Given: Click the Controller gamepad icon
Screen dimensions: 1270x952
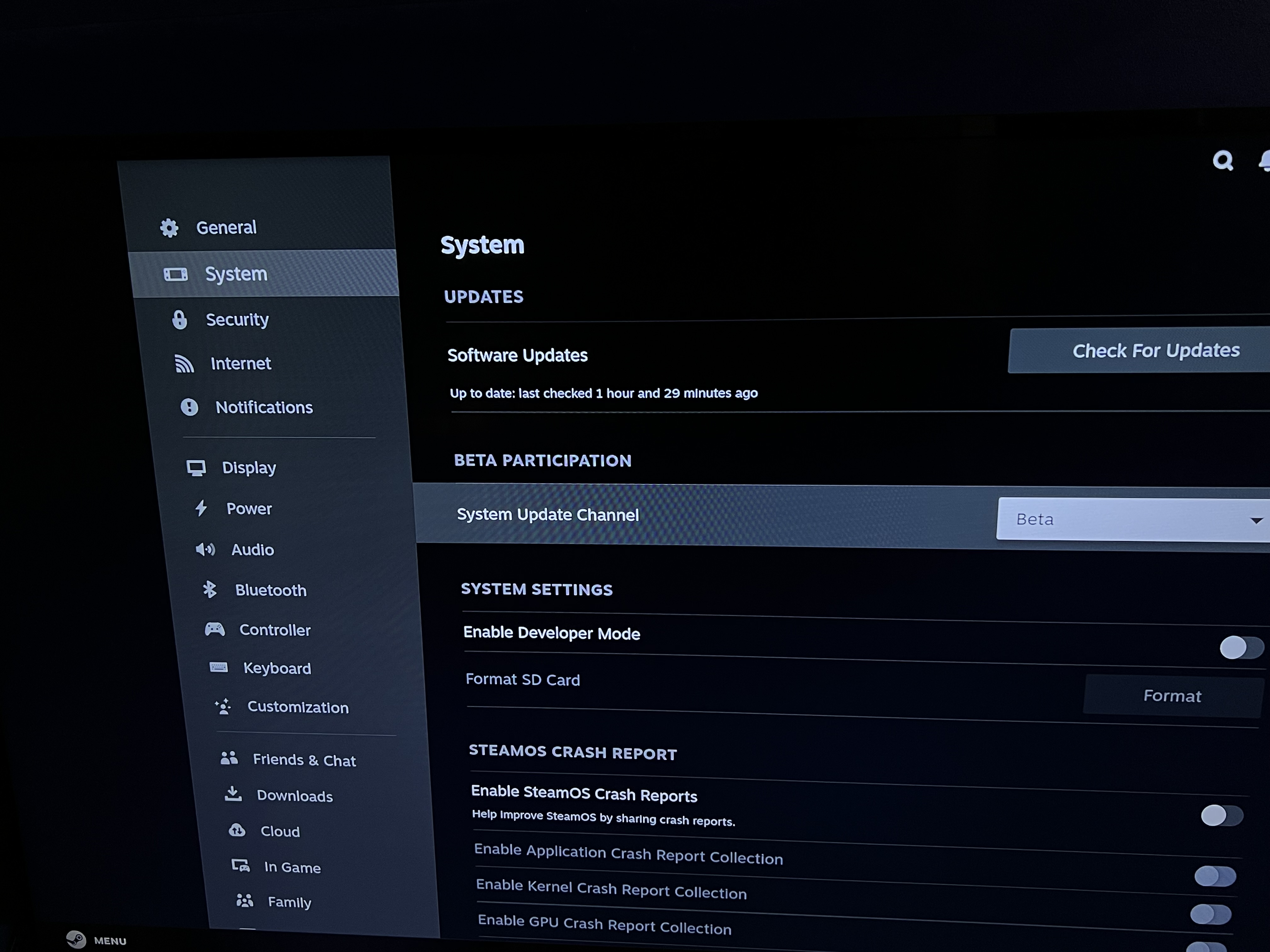Looking at the screenshot, I should tap(215, 629).
